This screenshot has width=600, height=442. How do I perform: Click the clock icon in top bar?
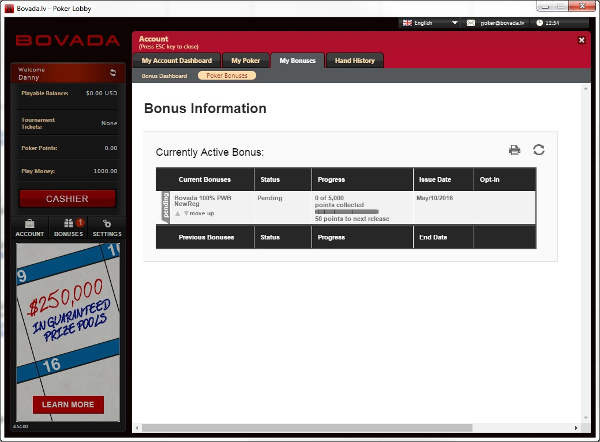point(540,23)
